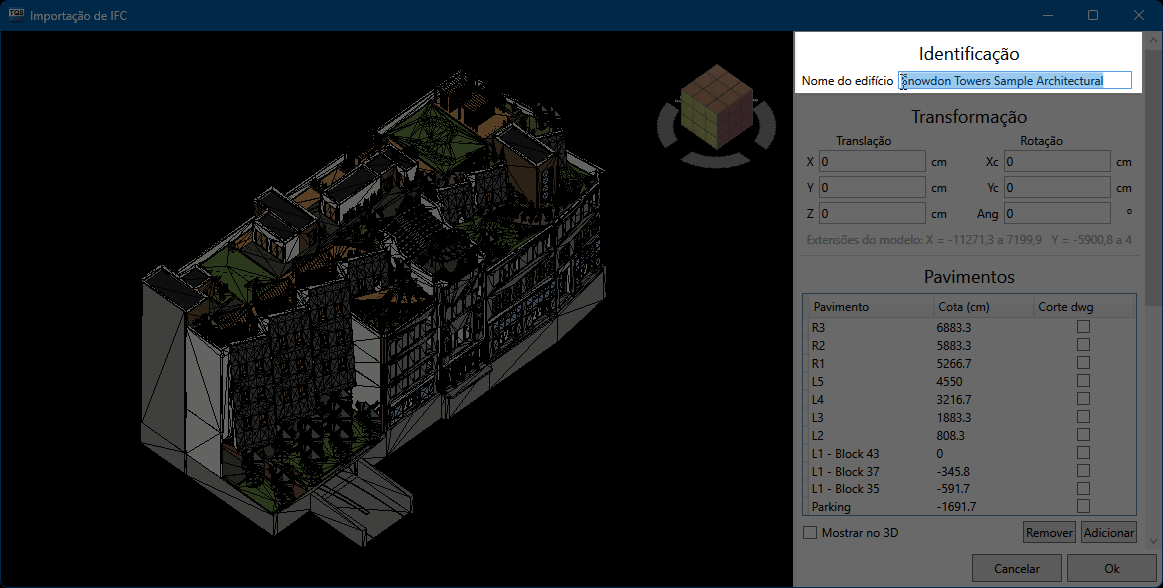Enable Corte dwg for pavimento R3
The image size is (1163, 588).
(1083, 327)
